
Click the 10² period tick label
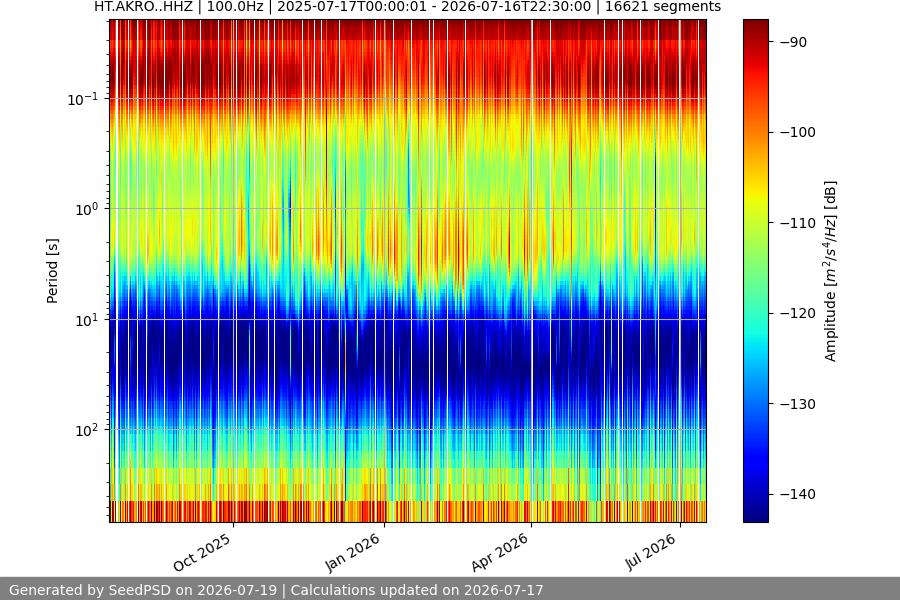(87, 430)
